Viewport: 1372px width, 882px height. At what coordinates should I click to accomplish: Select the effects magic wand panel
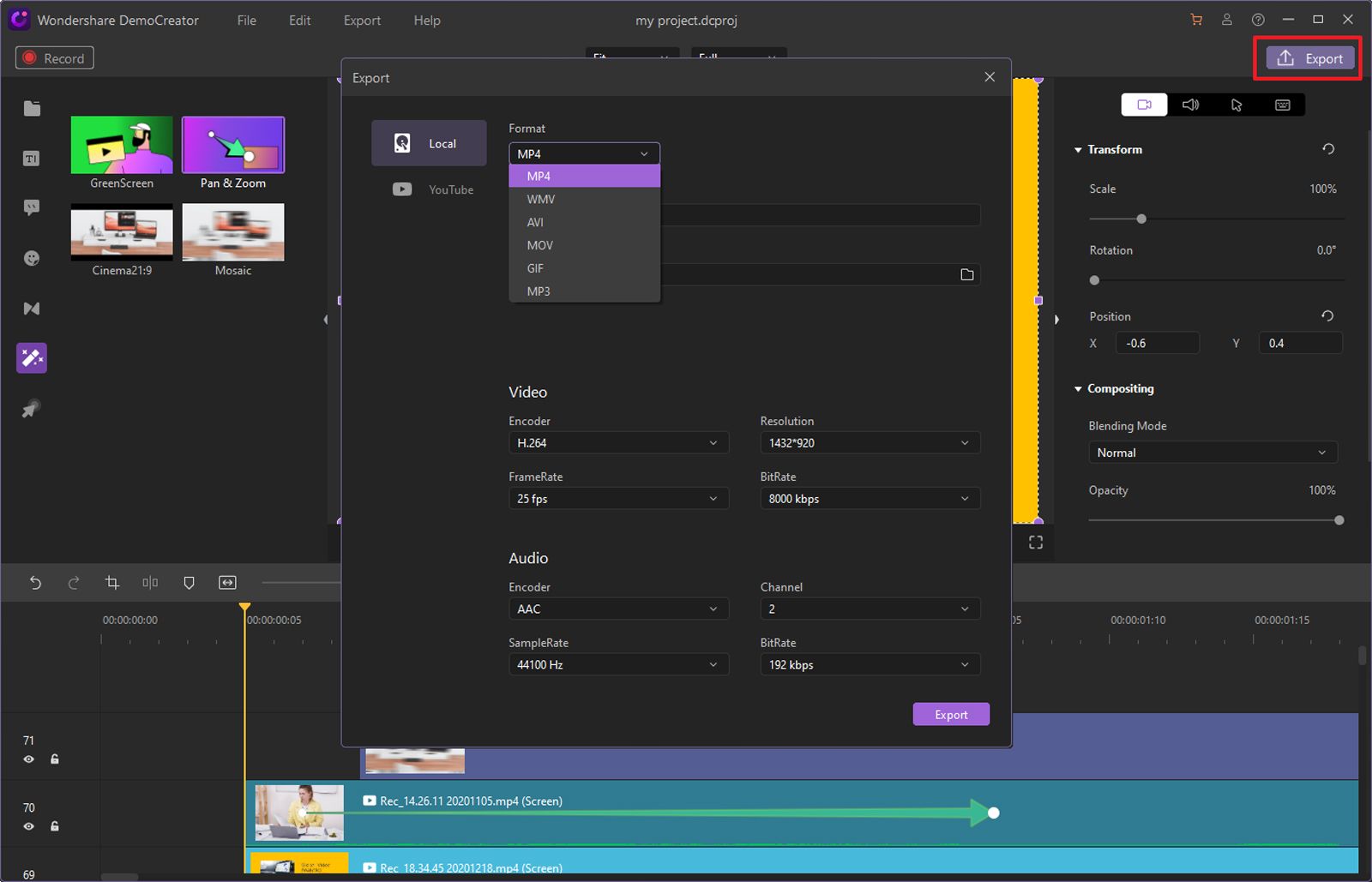point(31,357)
